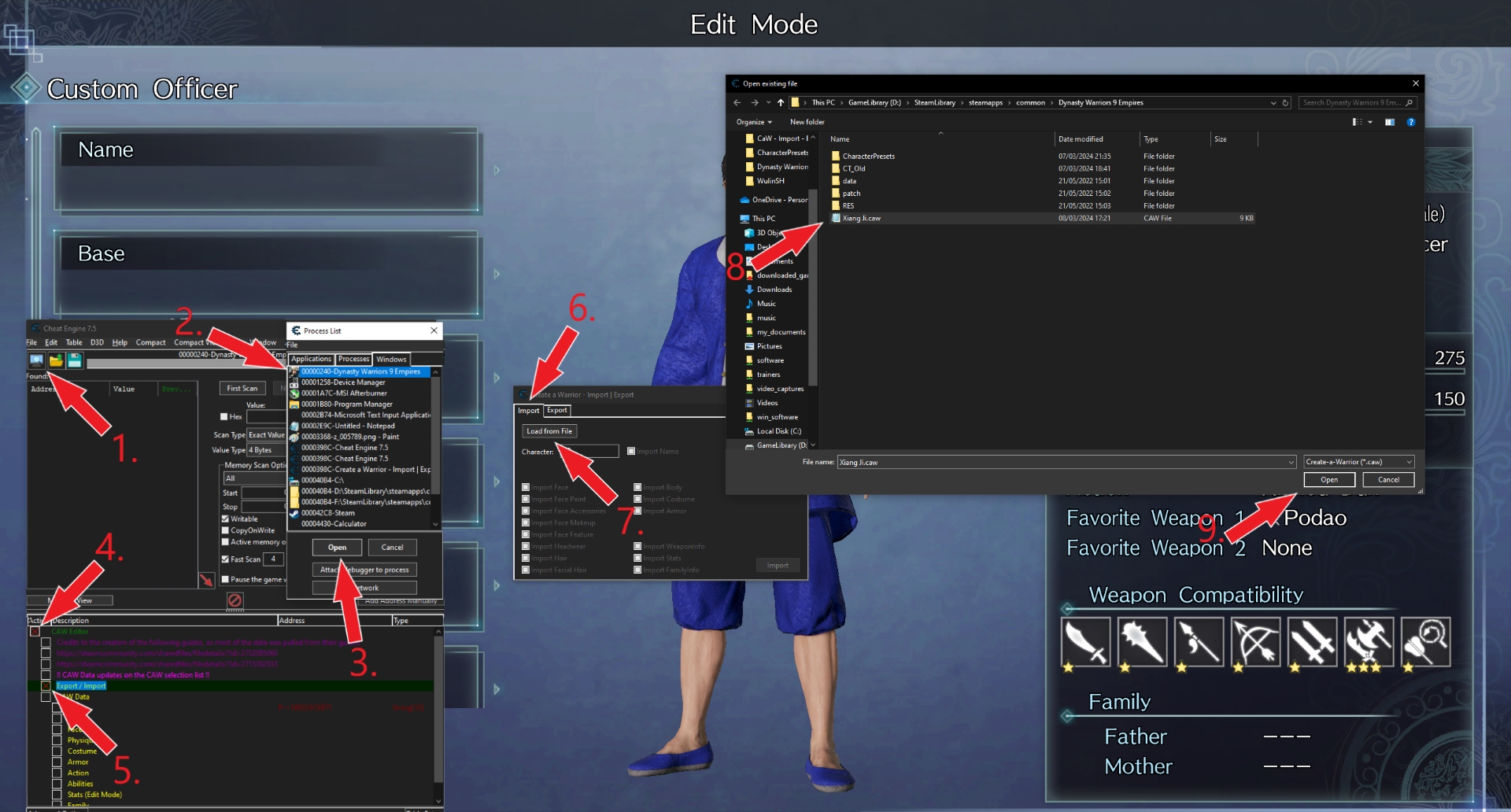Select the twin swords weapon compatibility icon
This screenshot has width=1511, height=812.
(1312, 642)
